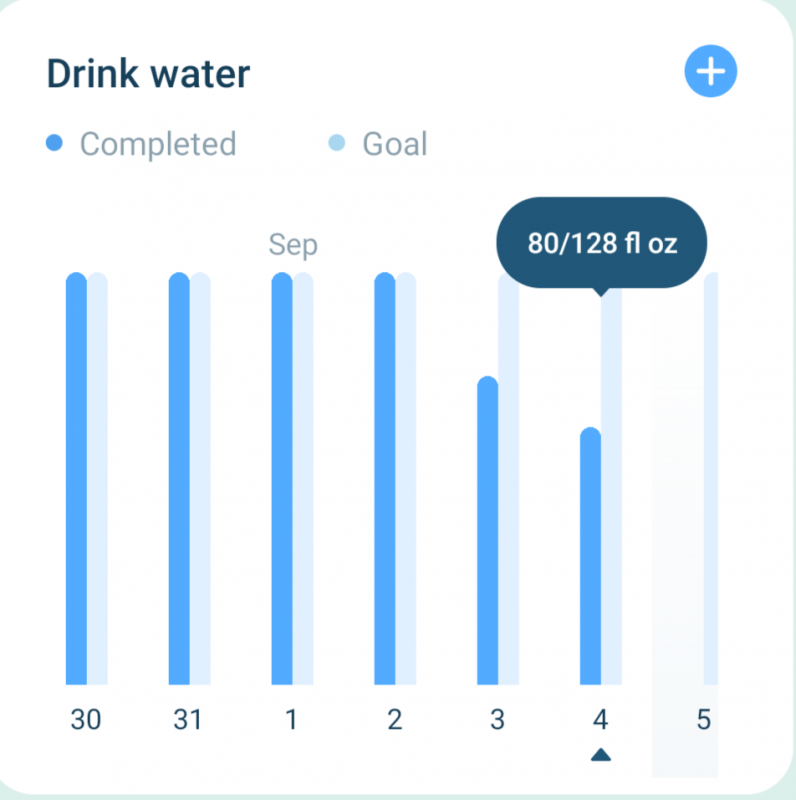Viewport: 796px width, 800px height.
Task: Click the triangle marker under day 4
Action: point(600,754)
